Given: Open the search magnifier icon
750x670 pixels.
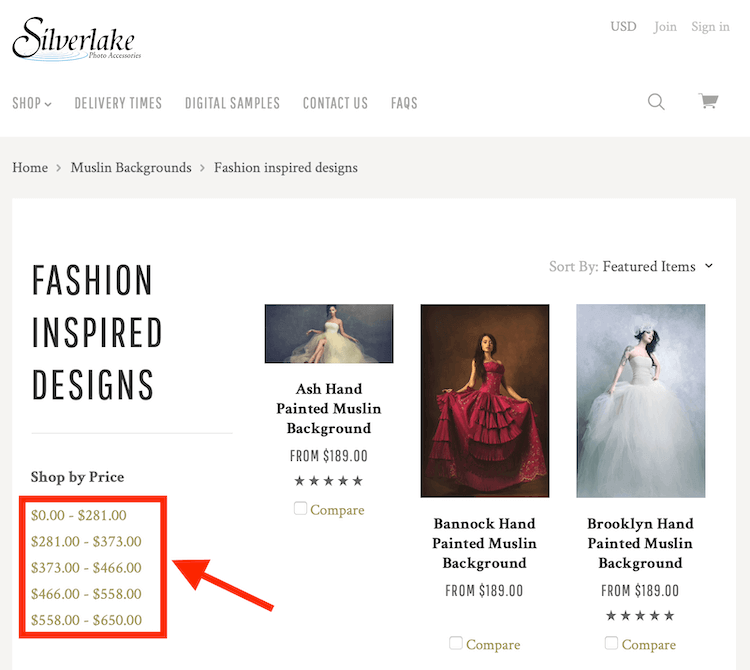Looking at the screenshot, I should point(656,102).
